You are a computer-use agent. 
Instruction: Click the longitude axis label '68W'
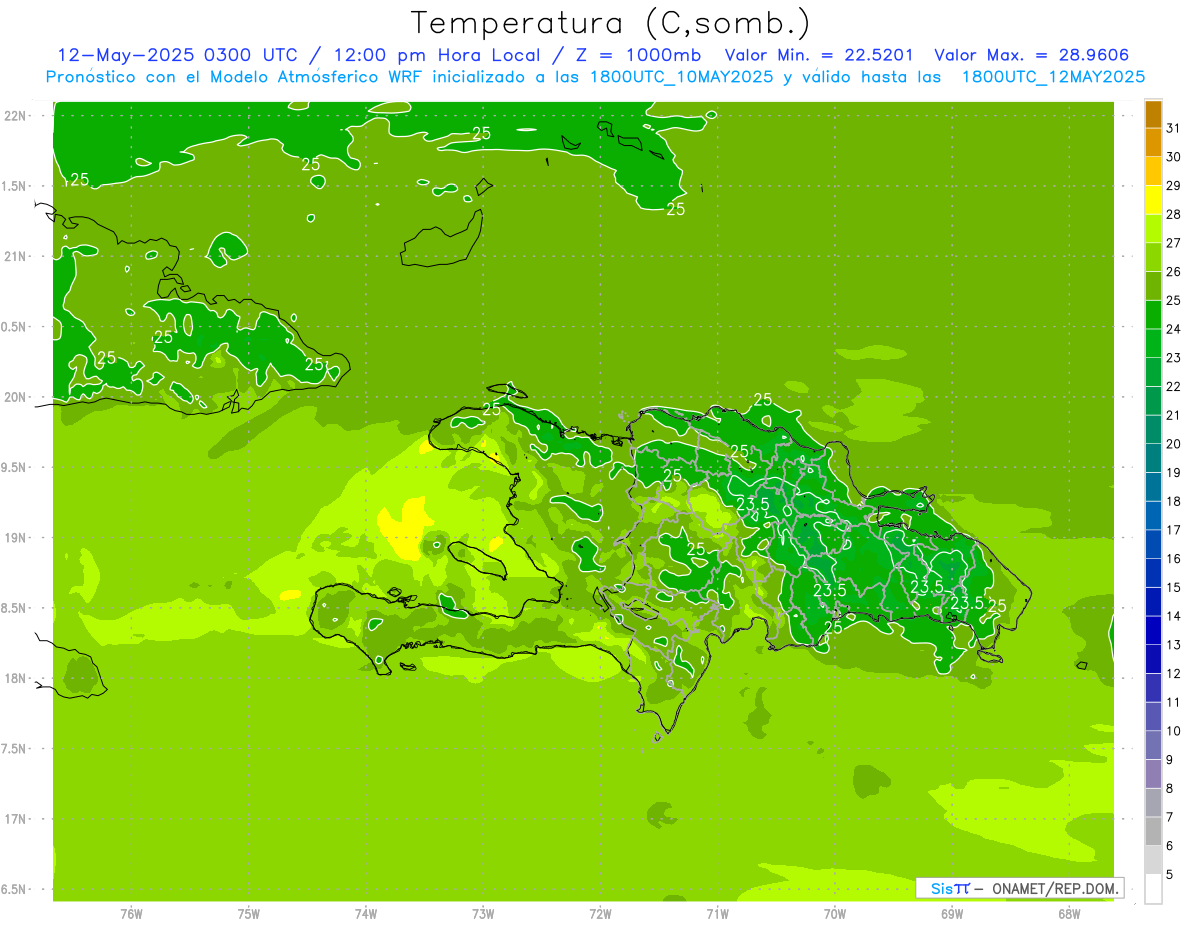[x=1069, y=913]
